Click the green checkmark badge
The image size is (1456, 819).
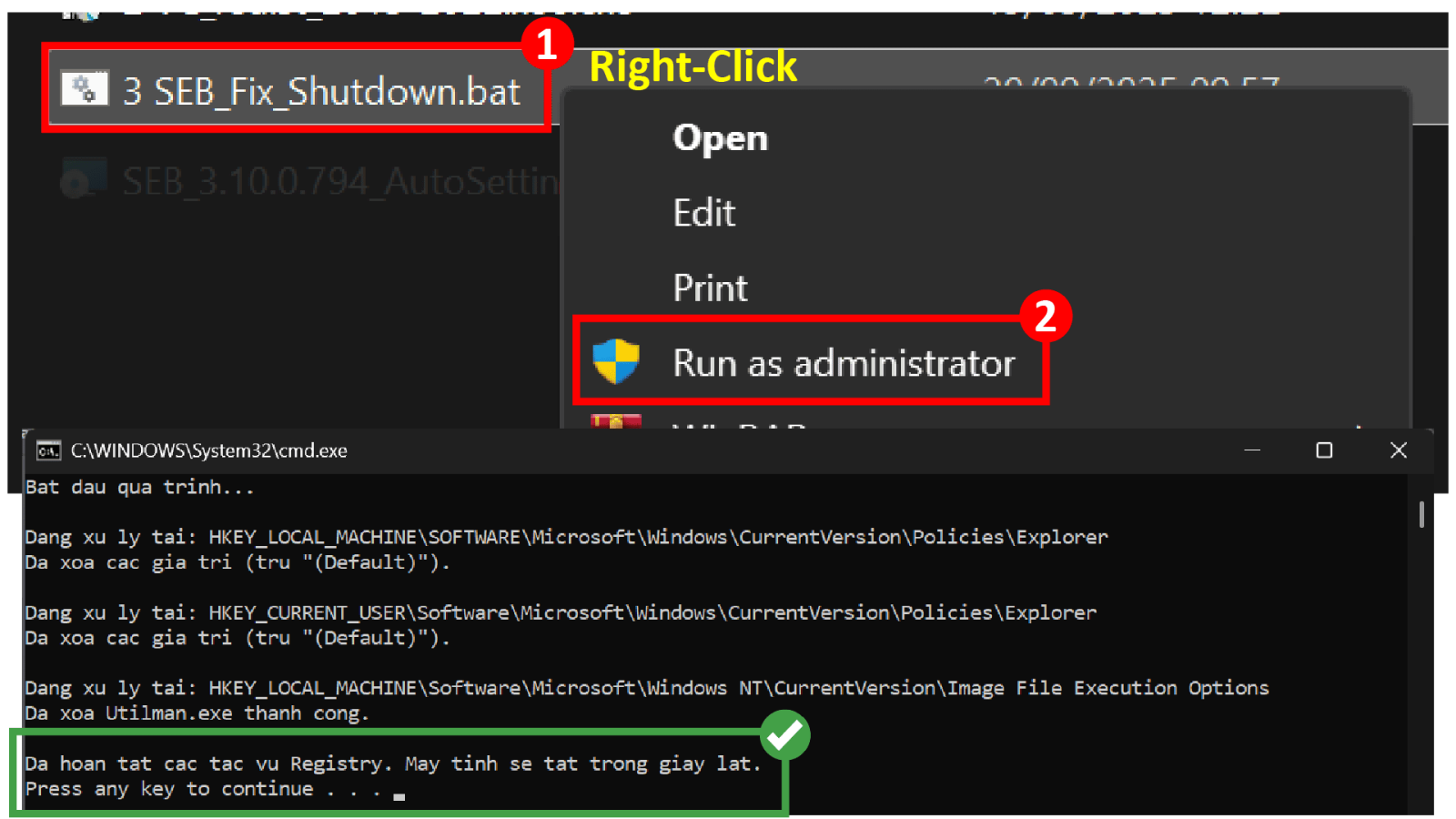[x=784, y=734]
